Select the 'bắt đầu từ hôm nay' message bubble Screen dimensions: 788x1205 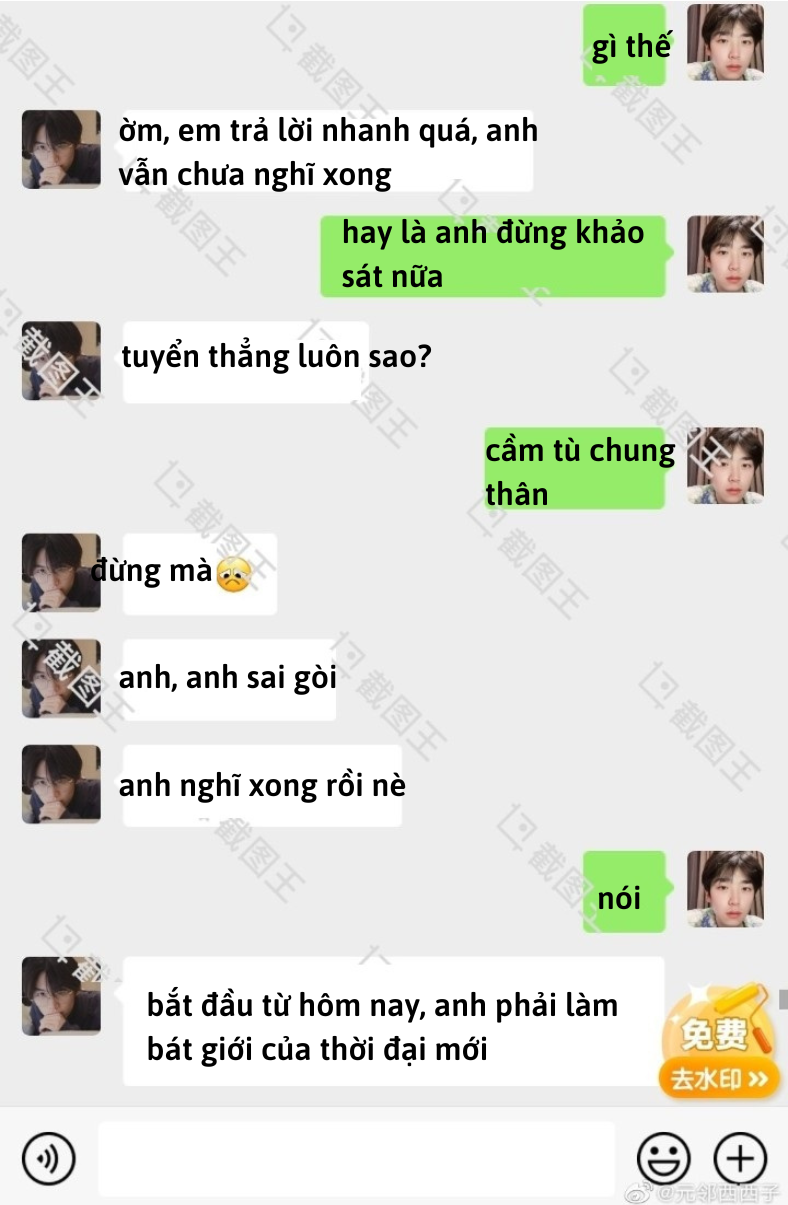click(393, 1021)
